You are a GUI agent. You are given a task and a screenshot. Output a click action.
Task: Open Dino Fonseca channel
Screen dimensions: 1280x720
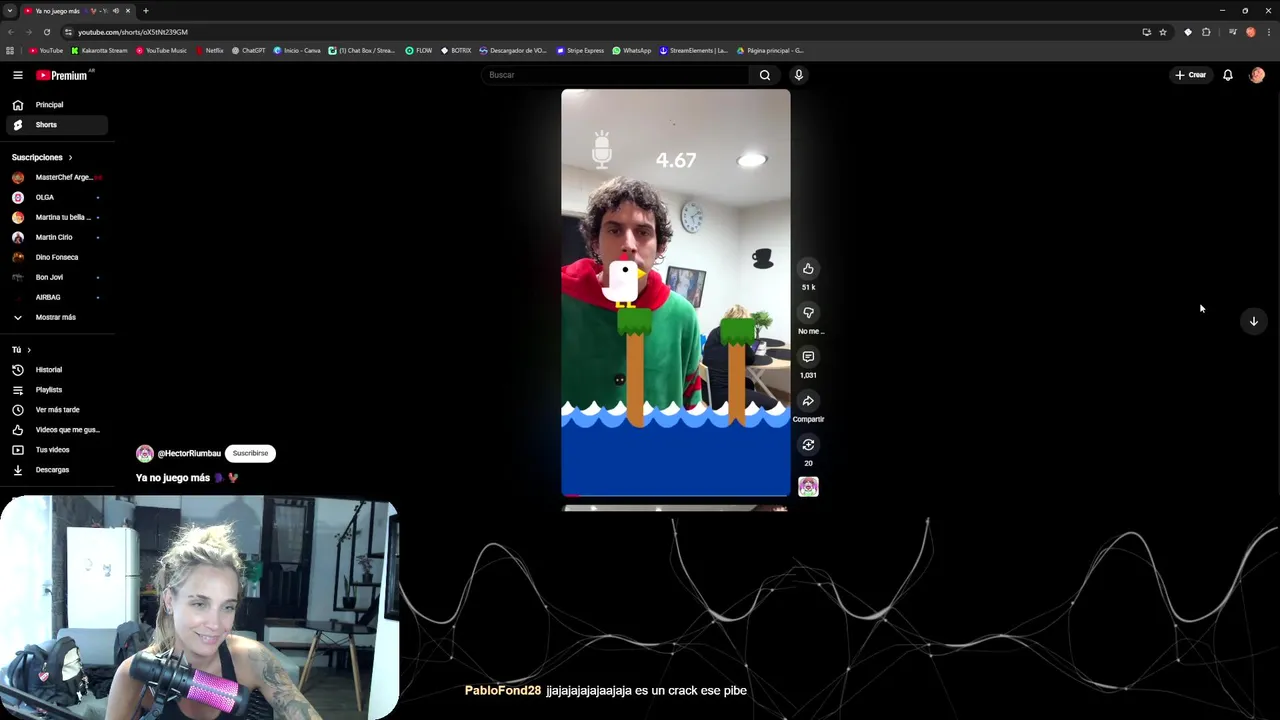click(55, 257)
